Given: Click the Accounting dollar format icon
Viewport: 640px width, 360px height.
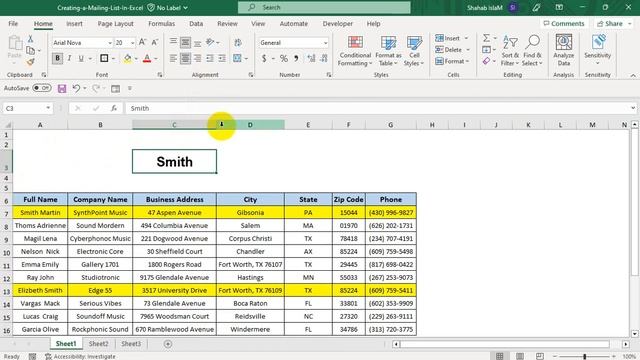Looking at the screenshot, I should tap(264, 59).
